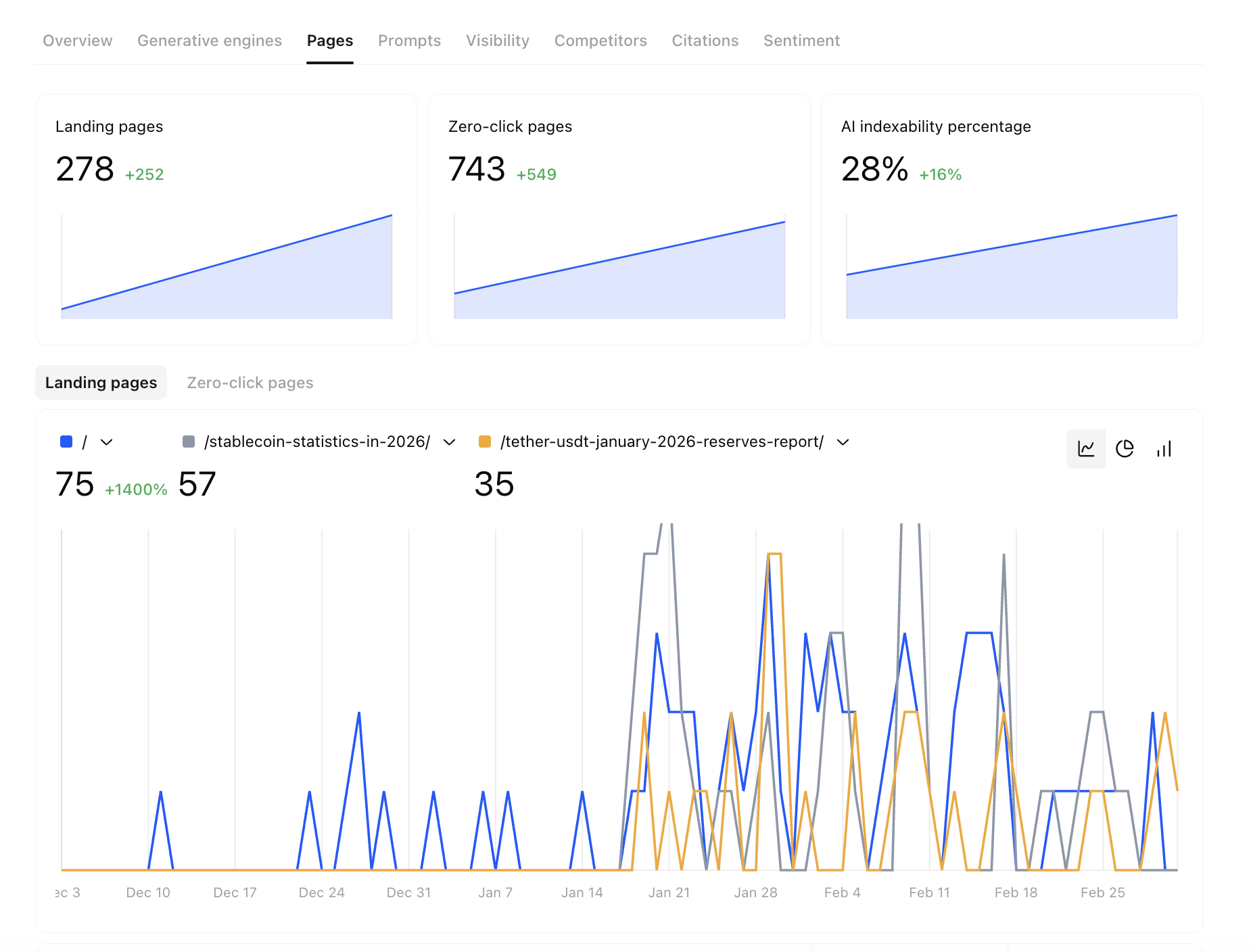The width and height of the screenshot is (1251, 952).
Task: Select the Landing pages chart toggle
Action: coord(101,383)
